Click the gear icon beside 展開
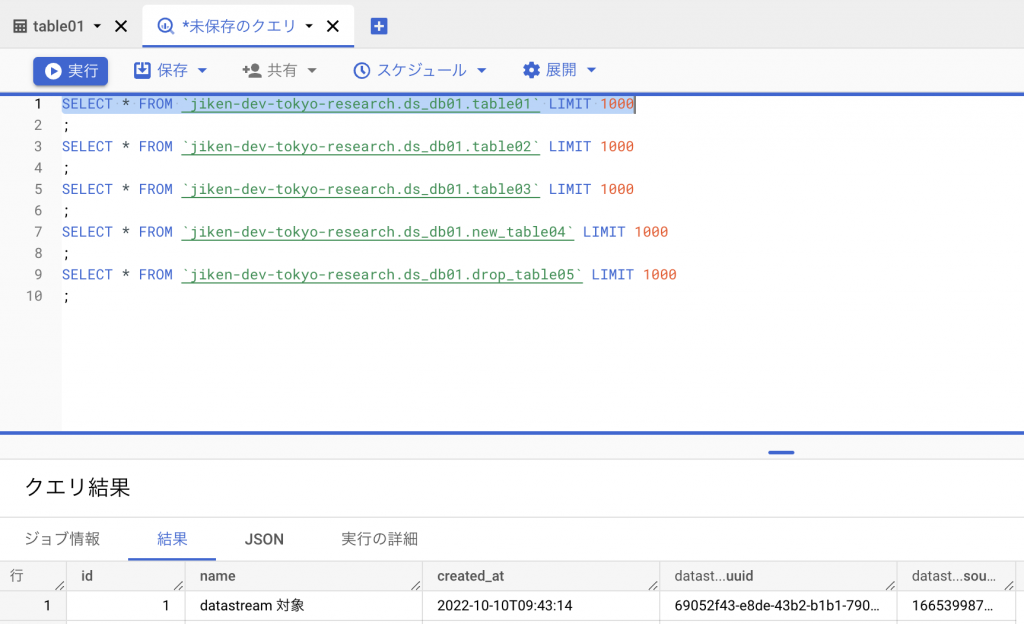Image resolution: width=1024 pixels, height=624 pixels. click(x=532, y=70)
